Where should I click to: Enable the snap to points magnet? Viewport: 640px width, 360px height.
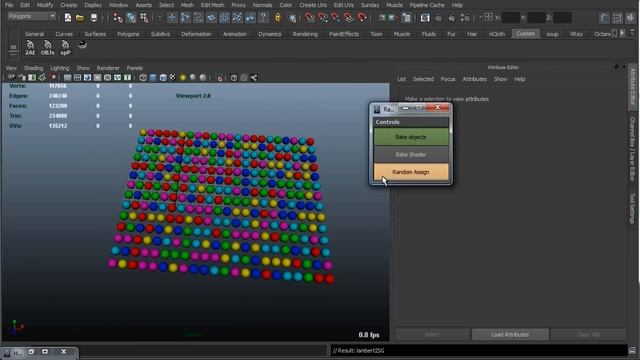pos(336,18)
